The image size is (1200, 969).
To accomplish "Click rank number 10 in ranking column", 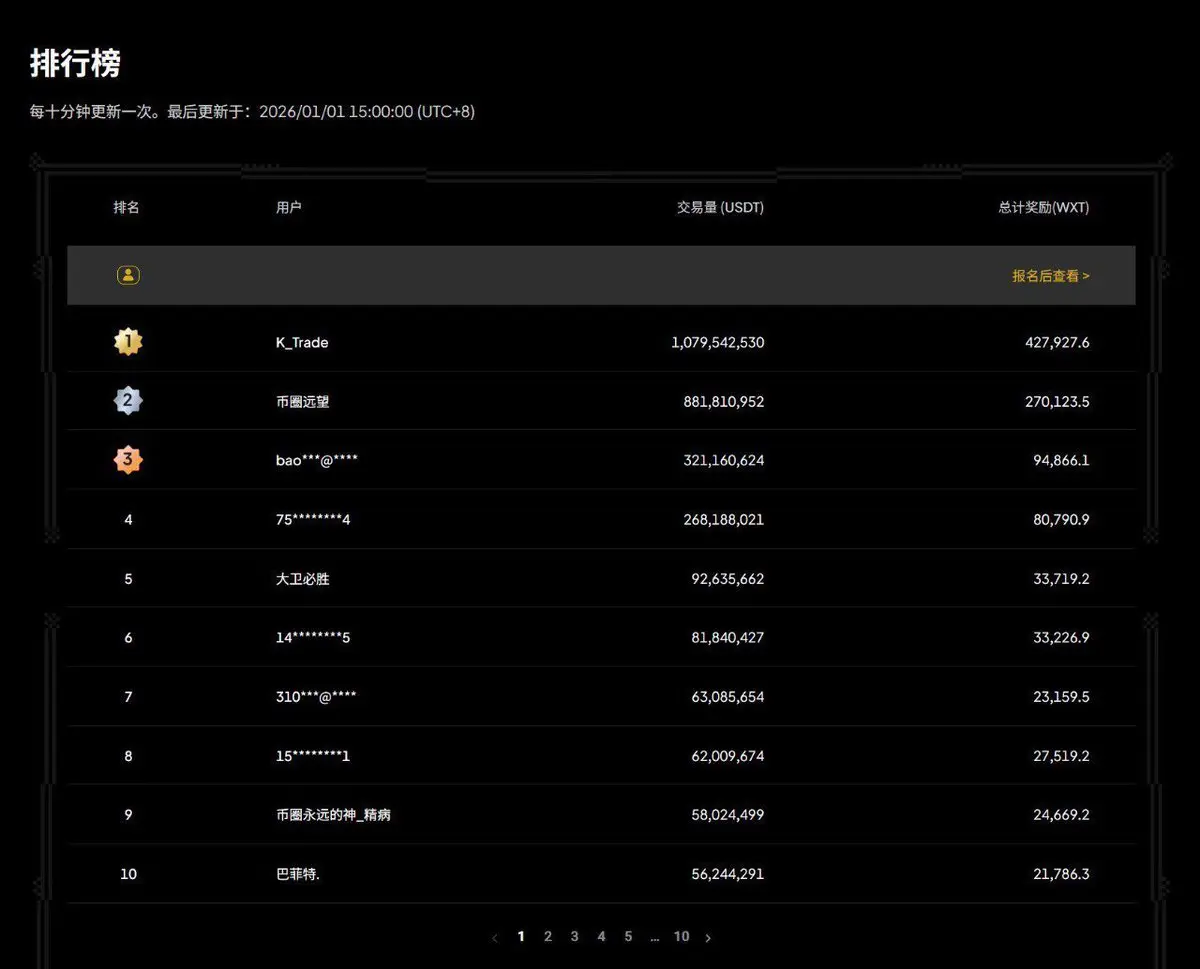I will coord(128,873).
